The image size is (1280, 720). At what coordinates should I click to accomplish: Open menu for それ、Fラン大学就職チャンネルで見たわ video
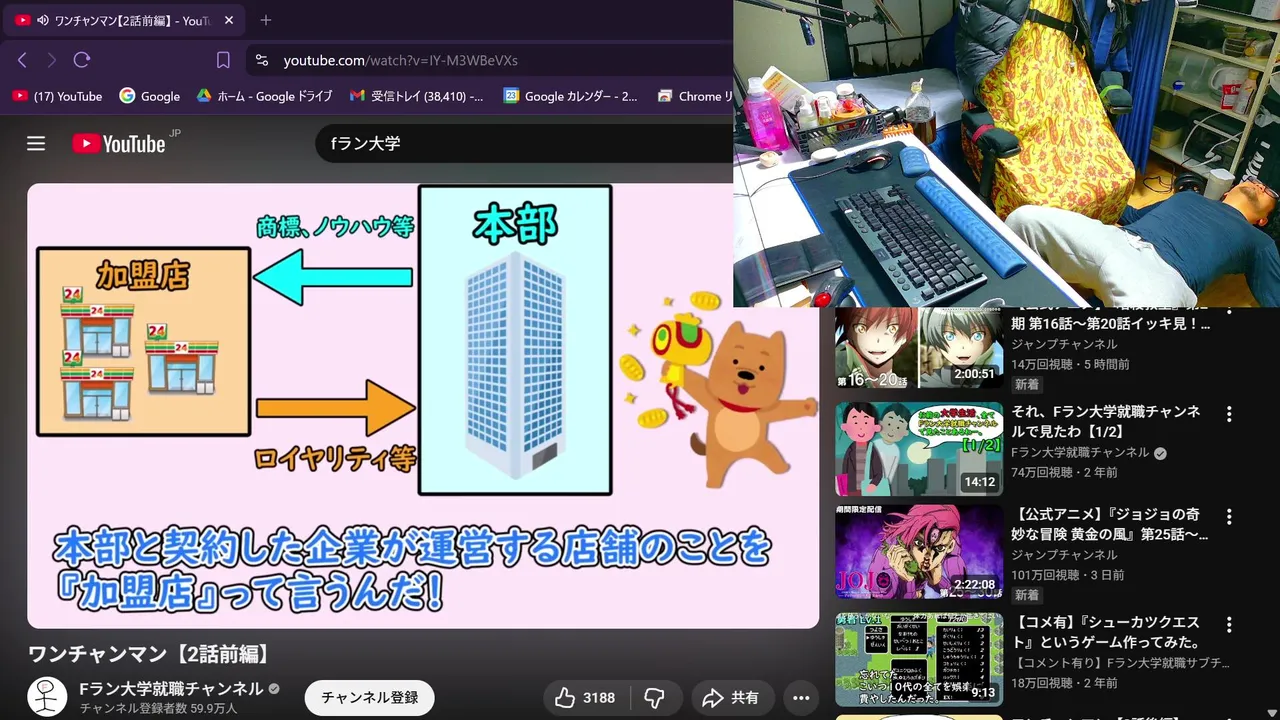(1229, 414)
